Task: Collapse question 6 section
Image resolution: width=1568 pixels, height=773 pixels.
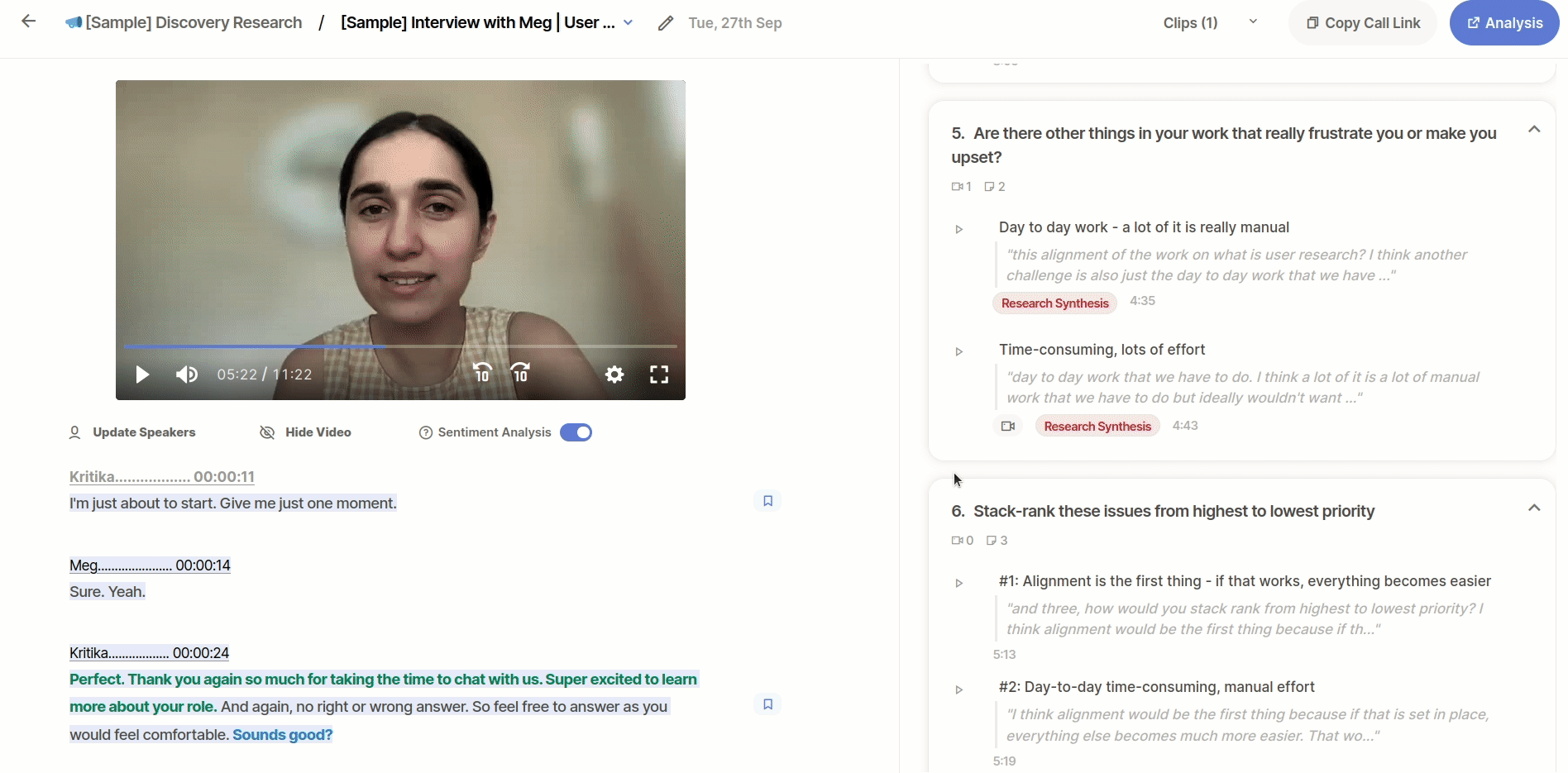Action: pos(1534,508)
